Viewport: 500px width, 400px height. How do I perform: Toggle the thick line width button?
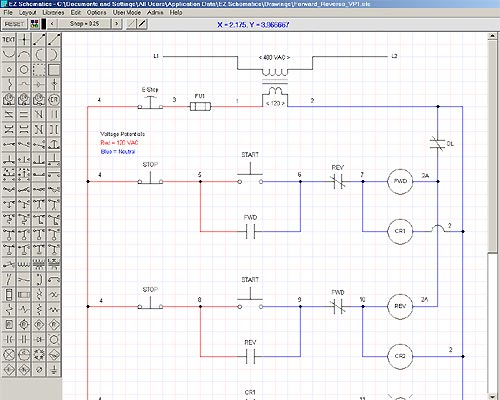click(x=142, y=24)
